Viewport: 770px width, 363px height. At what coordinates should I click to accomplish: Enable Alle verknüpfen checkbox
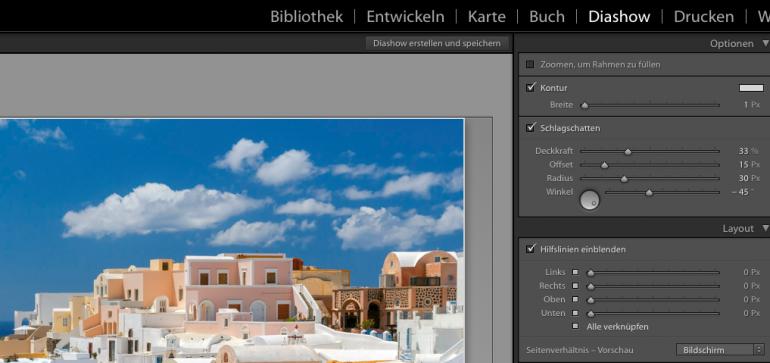pyautogui.click(x=575, y=326)
